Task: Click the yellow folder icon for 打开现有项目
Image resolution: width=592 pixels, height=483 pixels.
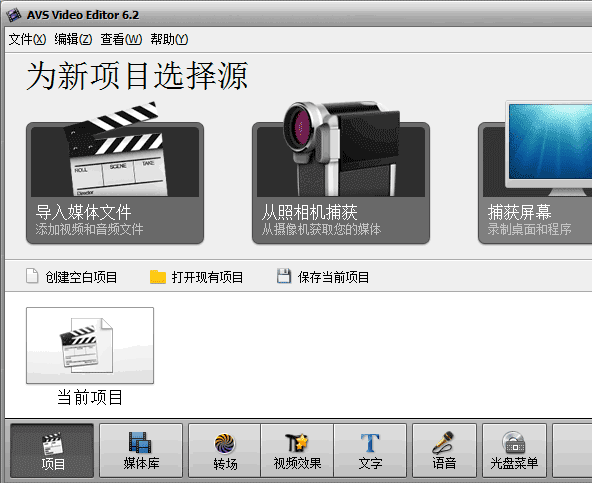Action: click(158, 276)
